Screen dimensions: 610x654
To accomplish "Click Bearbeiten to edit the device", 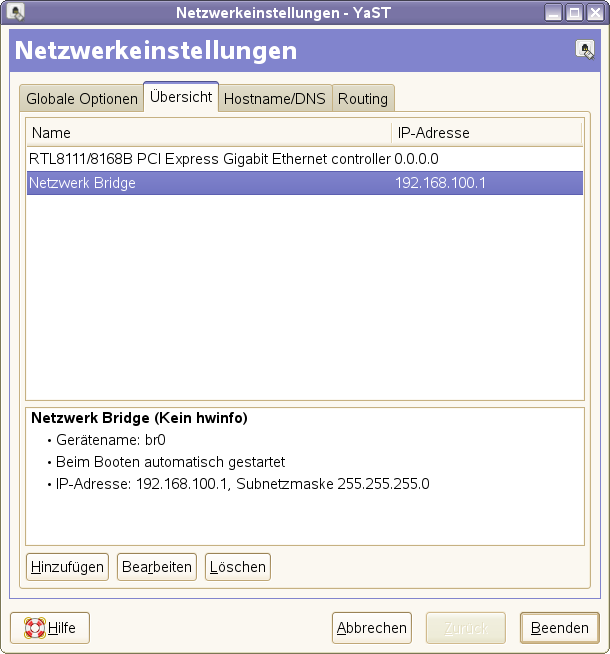I will (157, 567).
